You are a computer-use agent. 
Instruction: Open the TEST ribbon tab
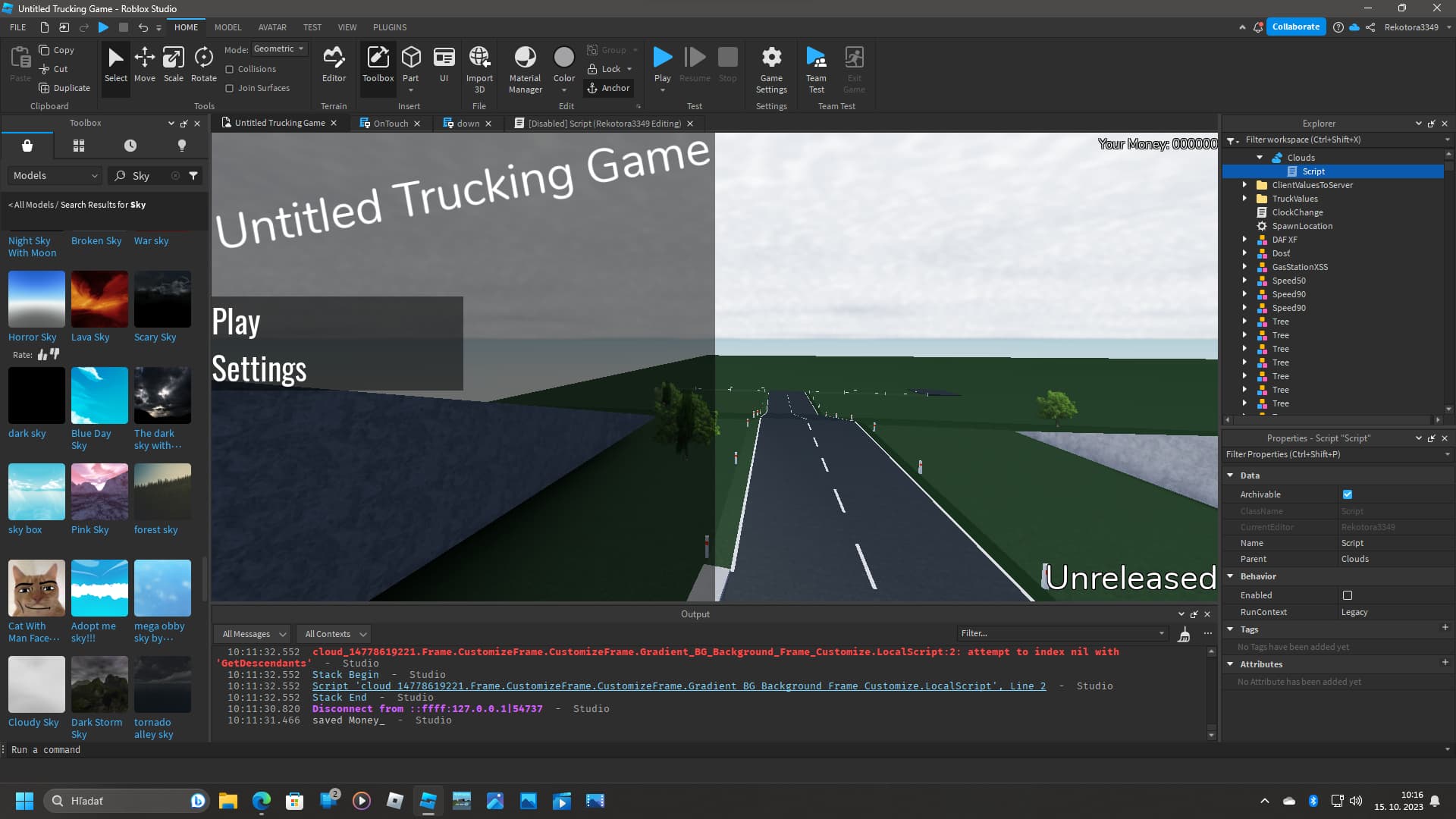(312, 27)
